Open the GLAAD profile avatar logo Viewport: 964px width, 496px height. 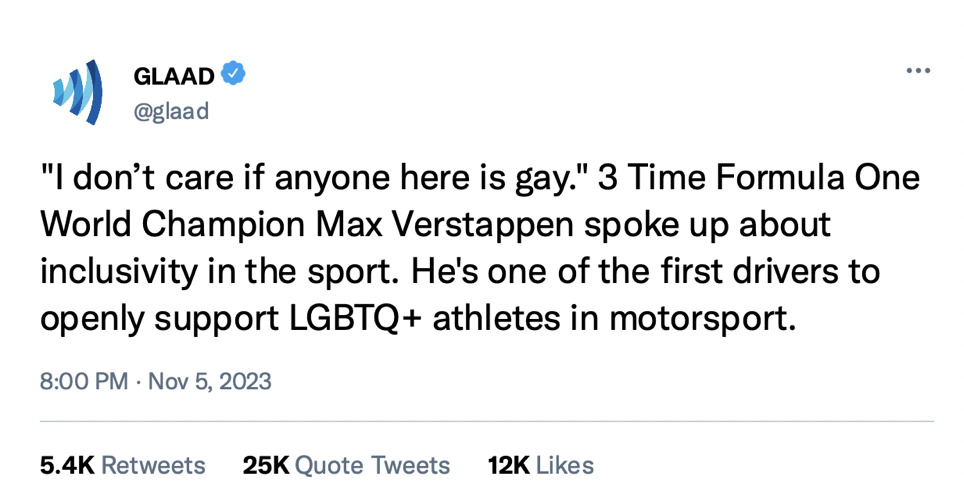tap(77, 91)
